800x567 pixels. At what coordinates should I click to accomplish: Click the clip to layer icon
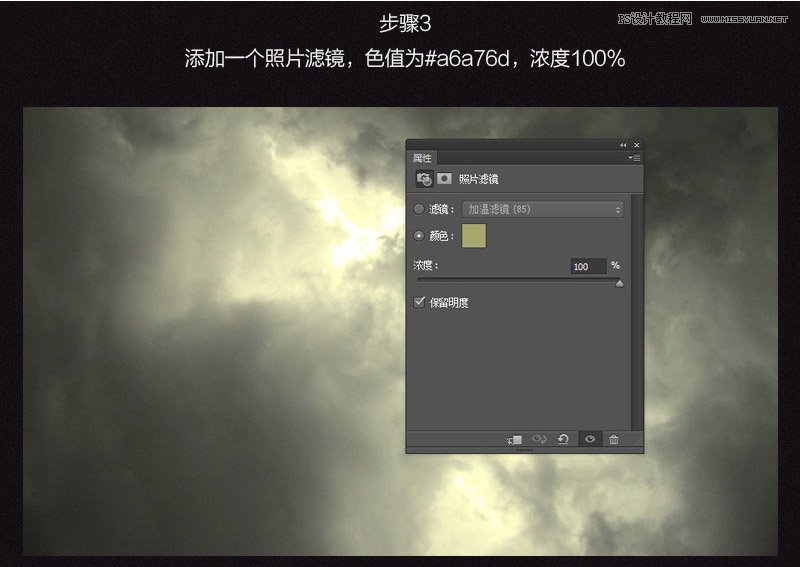[514, 439]
